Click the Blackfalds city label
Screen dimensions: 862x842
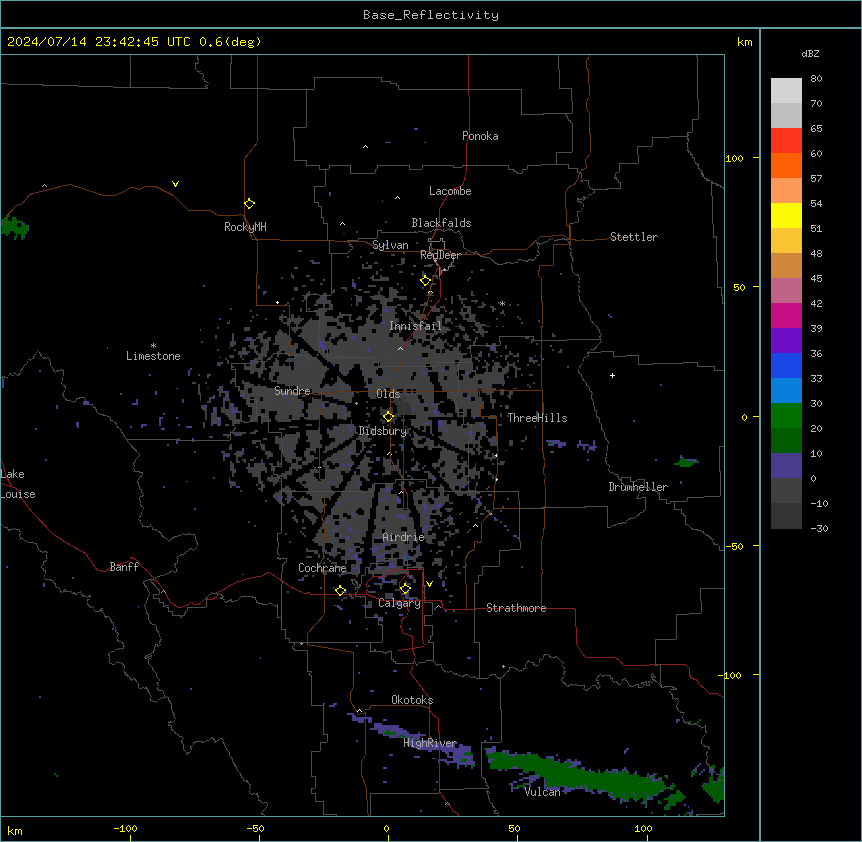click(441, 223)
